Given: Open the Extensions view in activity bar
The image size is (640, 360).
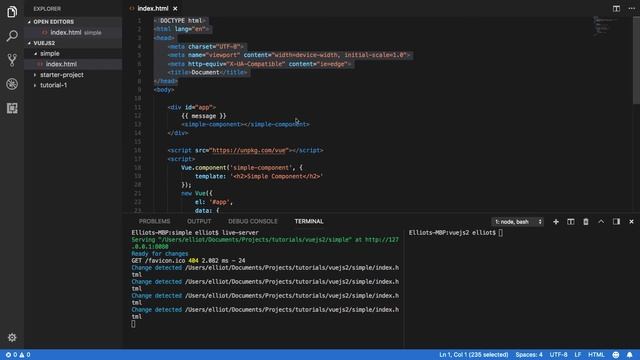Looking at the screenshot, I should click(x=12, y=108).
